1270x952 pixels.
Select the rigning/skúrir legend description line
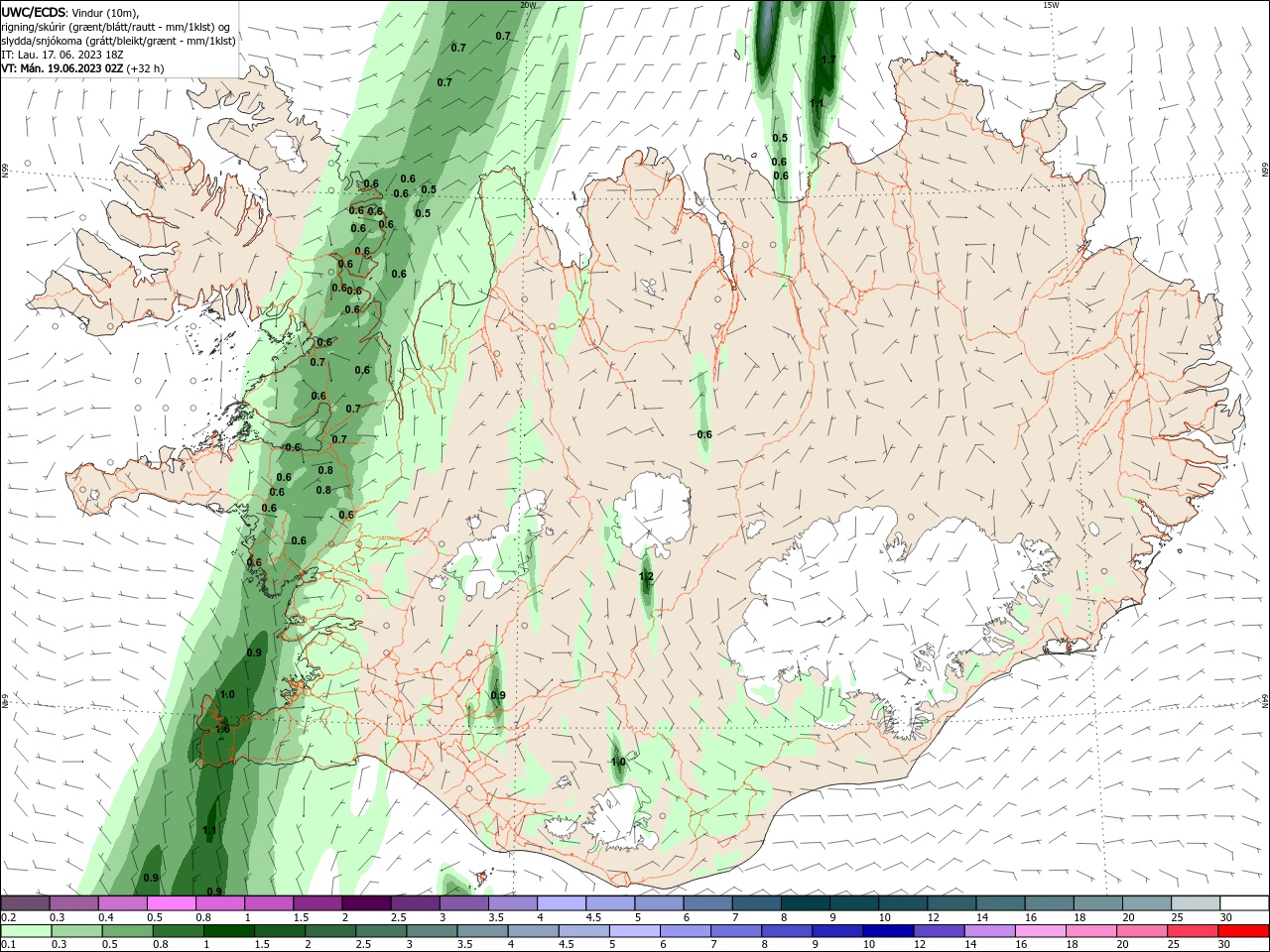click(116, 27)
